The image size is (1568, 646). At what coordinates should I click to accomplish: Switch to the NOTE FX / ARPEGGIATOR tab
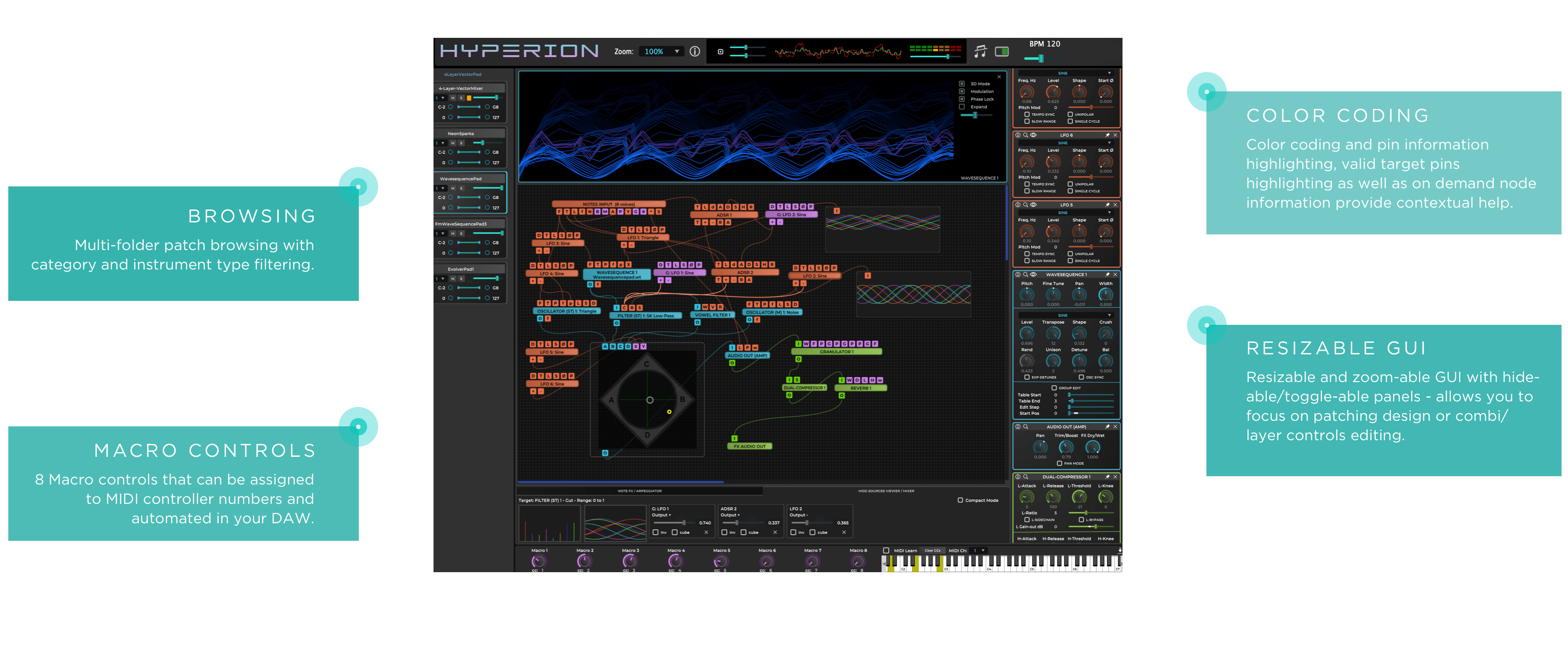click(x=640, y=491)
